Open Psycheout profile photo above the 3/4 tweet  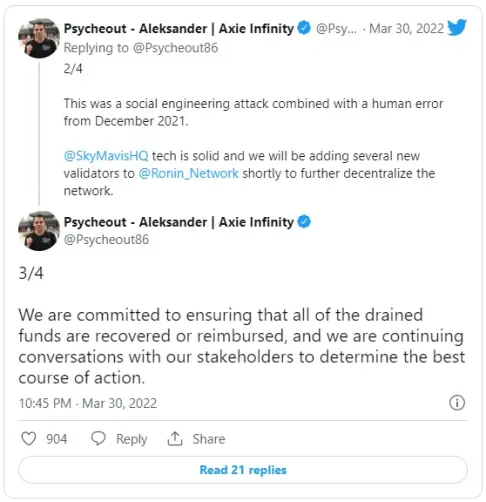tap(39, 231)
